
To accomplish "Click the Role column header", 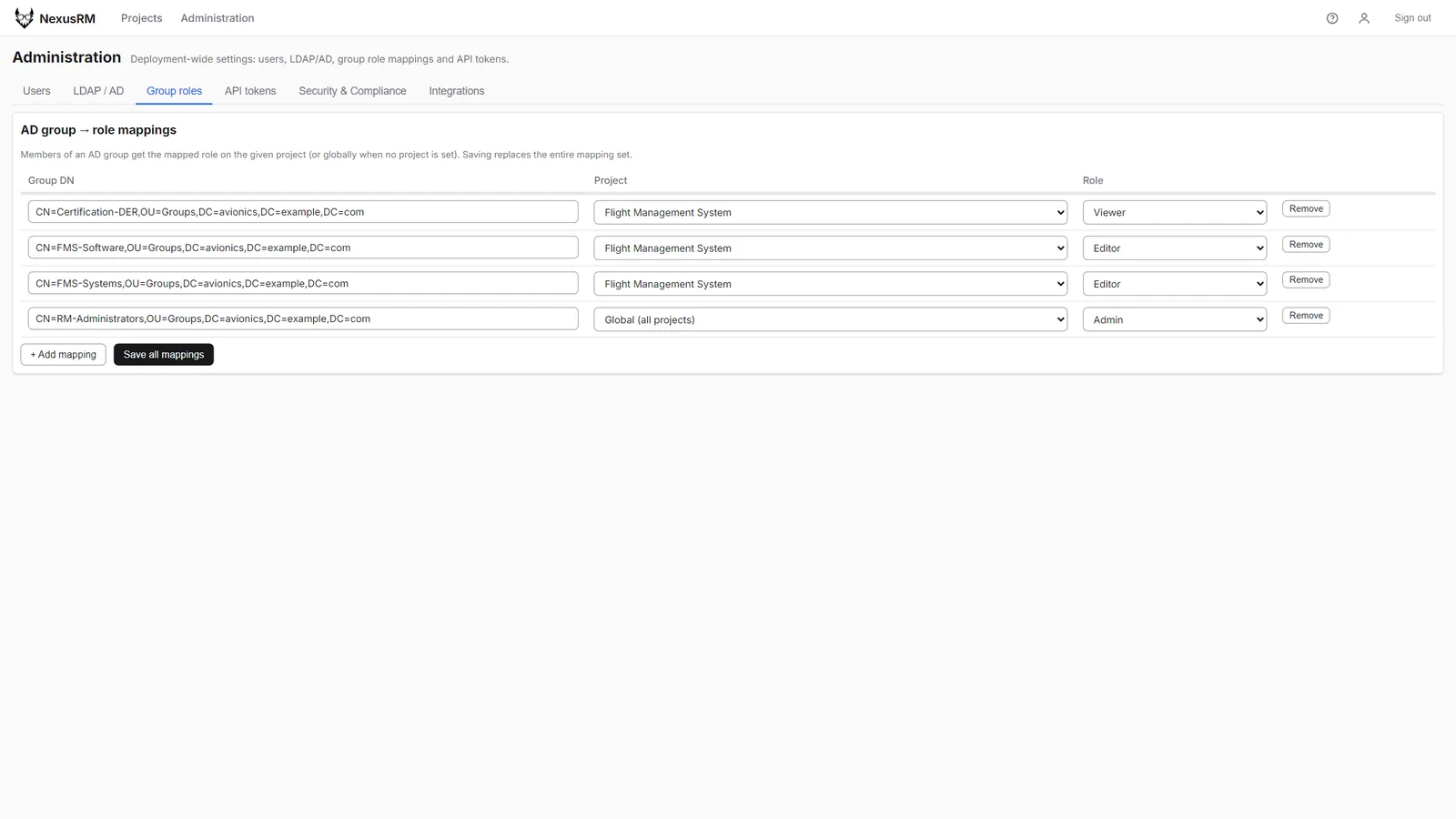I will click(1093, 180).
